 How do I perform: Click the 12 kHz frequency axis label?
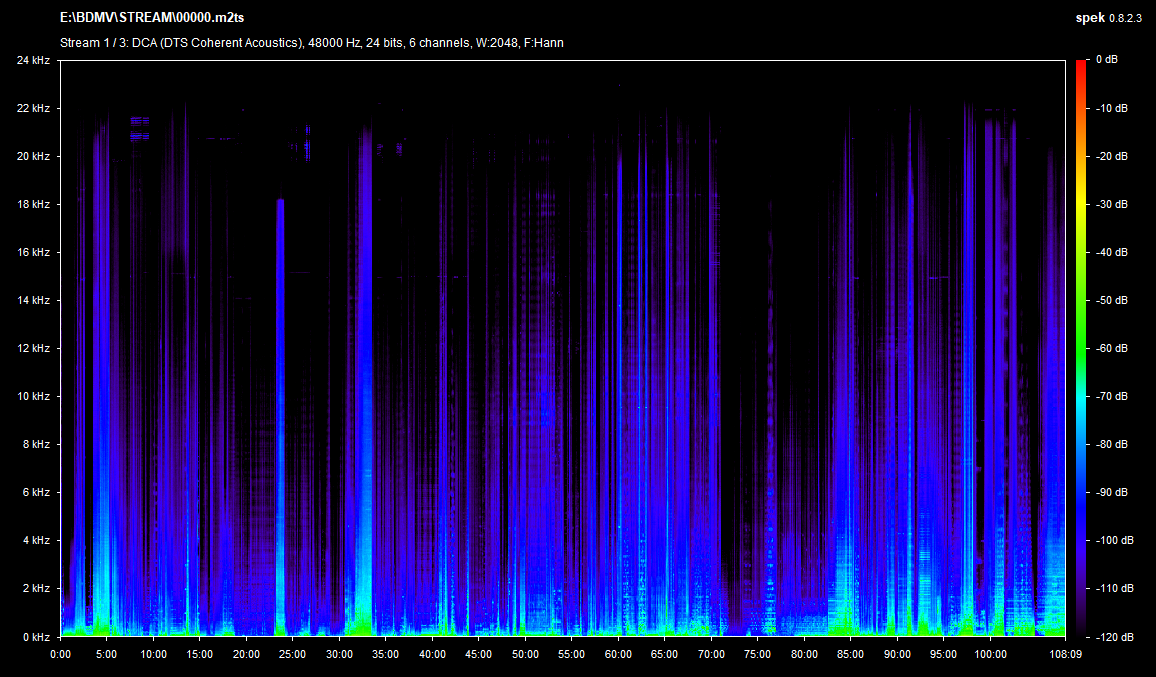tap(32, 348)
